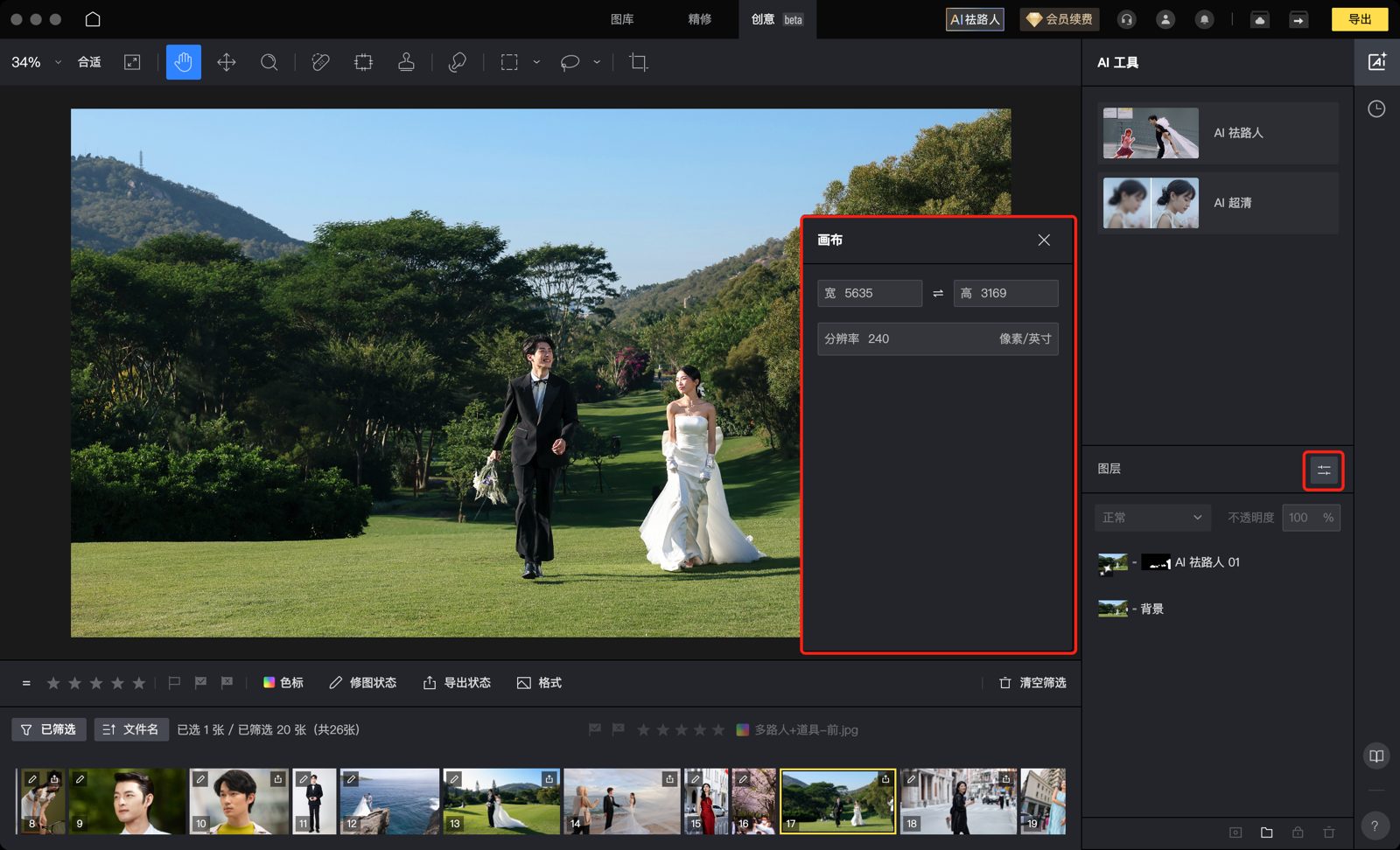
Task: Open the history clock panel
Action: pos(1376,109)
